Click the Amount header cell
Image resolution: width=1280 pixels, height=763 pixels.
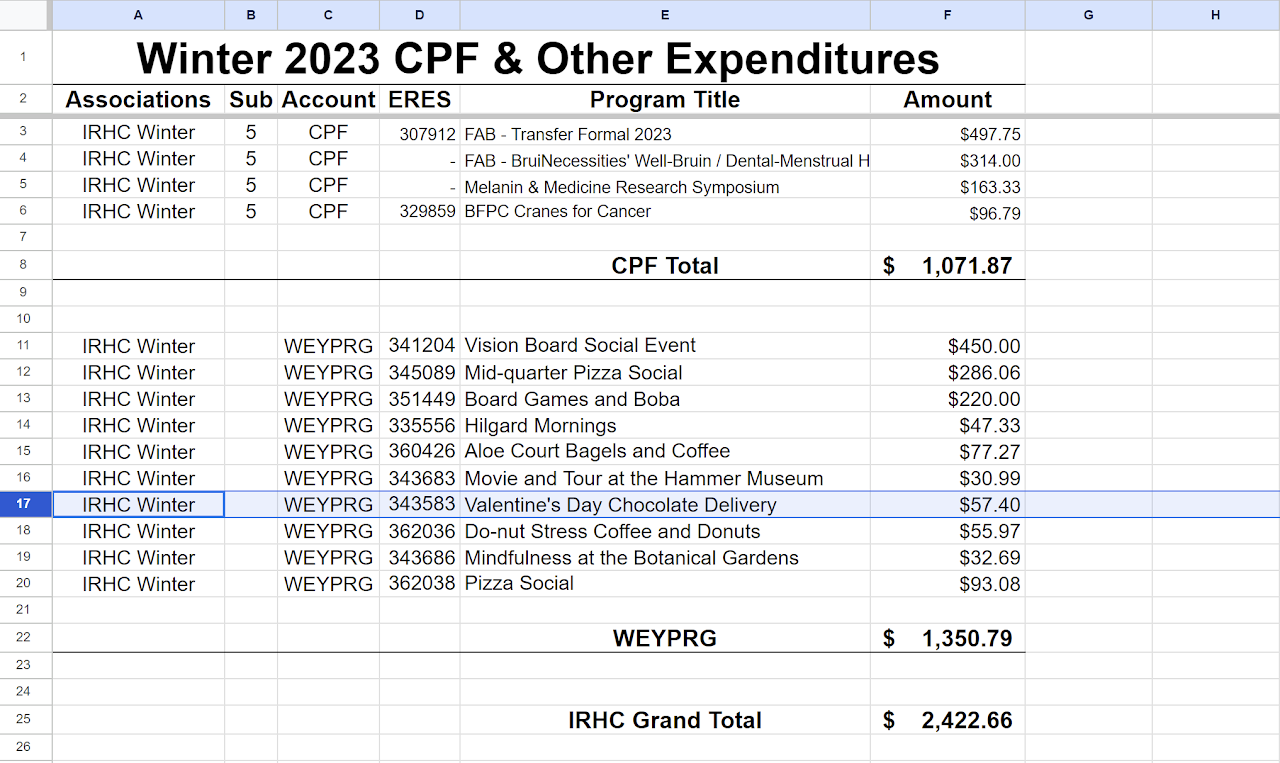(x=946, y=99)
